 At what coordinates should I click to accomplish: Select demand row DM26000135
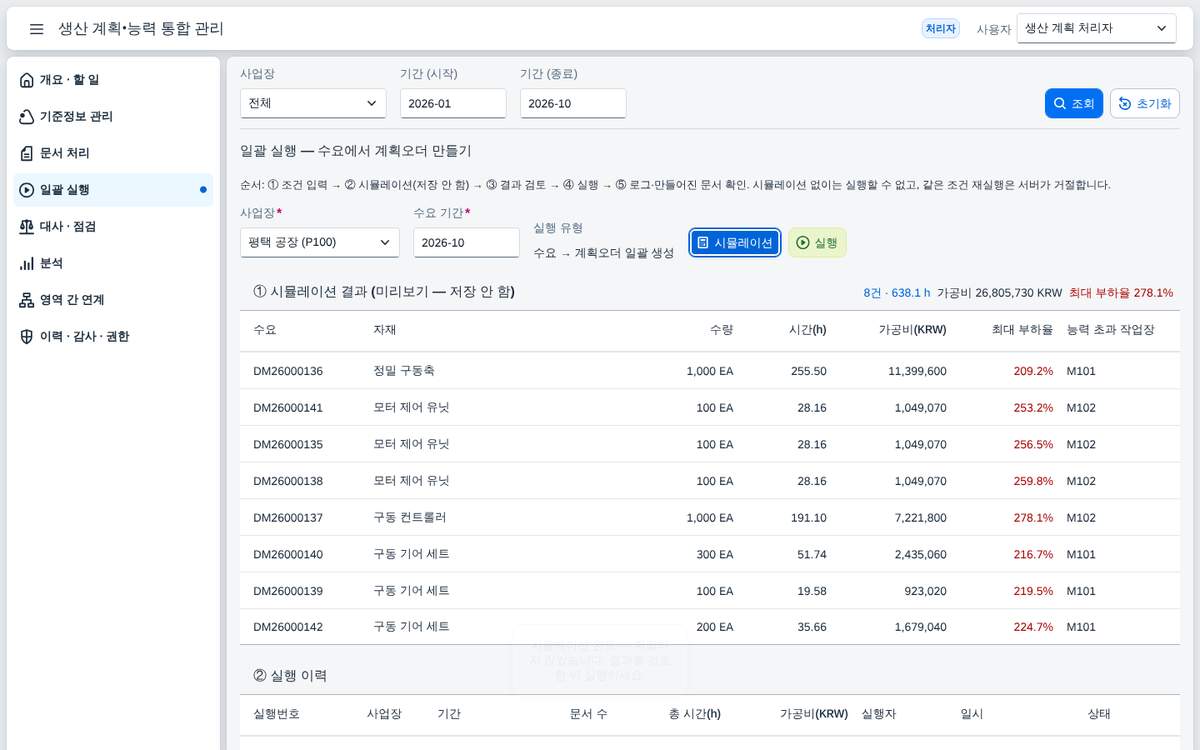710,444
